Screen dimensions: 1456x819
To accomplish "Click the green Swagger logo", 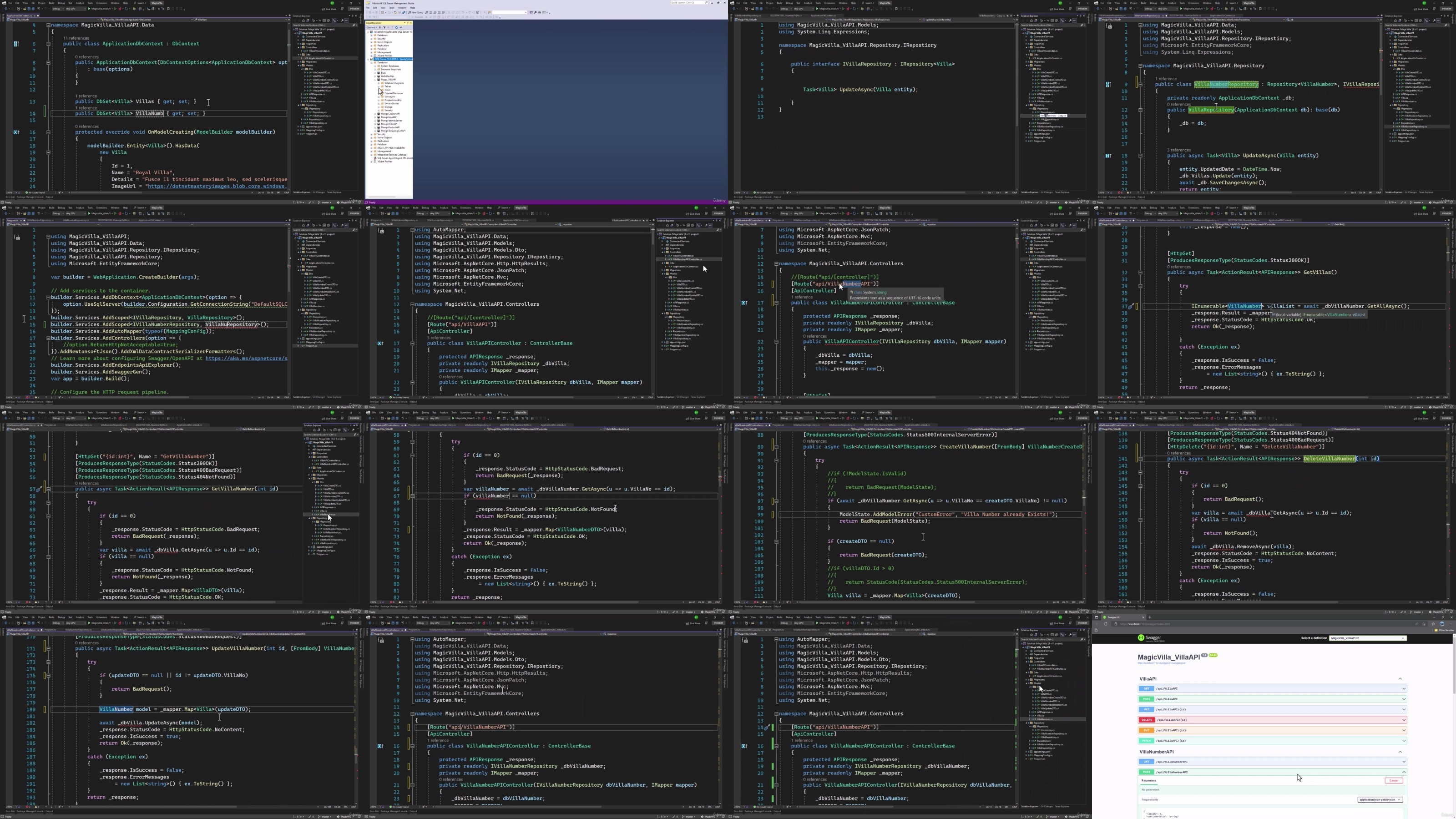I will 1151,638.
